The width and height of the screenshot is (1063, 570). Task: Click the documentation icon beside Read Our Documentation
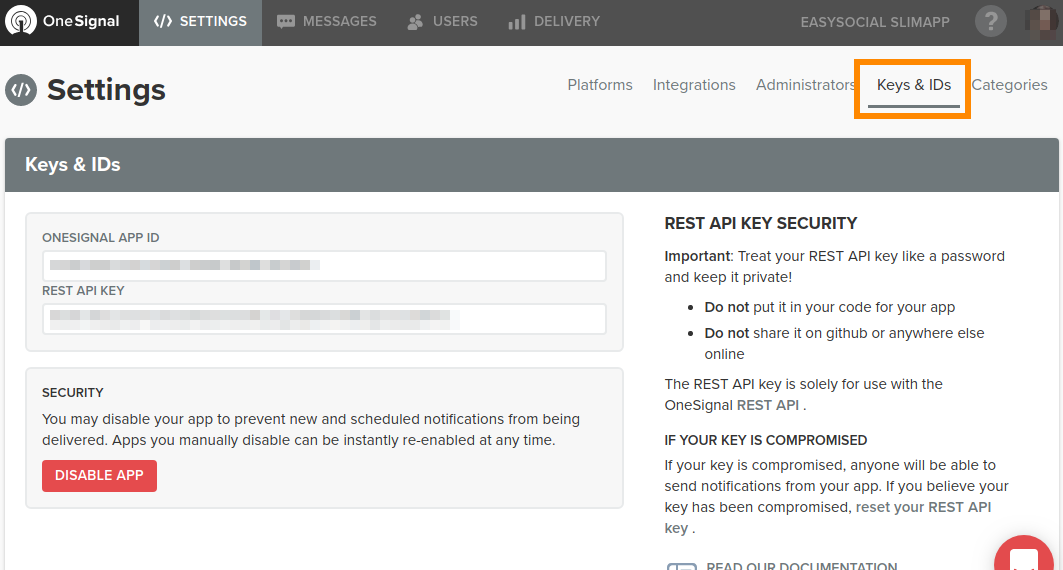coord(681,566)
